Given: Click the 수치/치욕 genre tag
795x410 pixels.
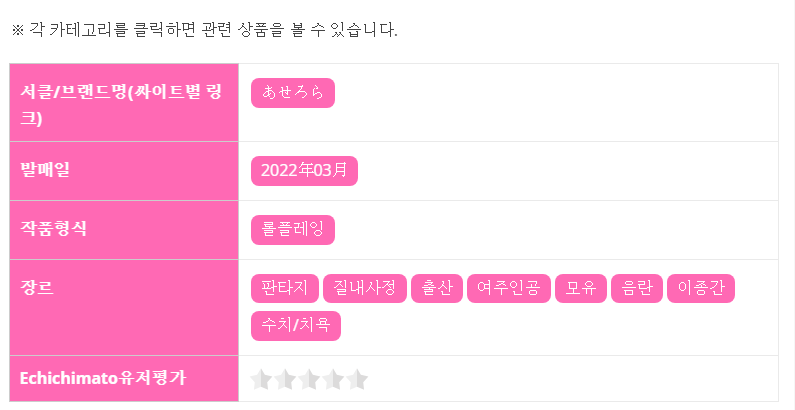Looking at the screenshot, I should click(296, 326).
